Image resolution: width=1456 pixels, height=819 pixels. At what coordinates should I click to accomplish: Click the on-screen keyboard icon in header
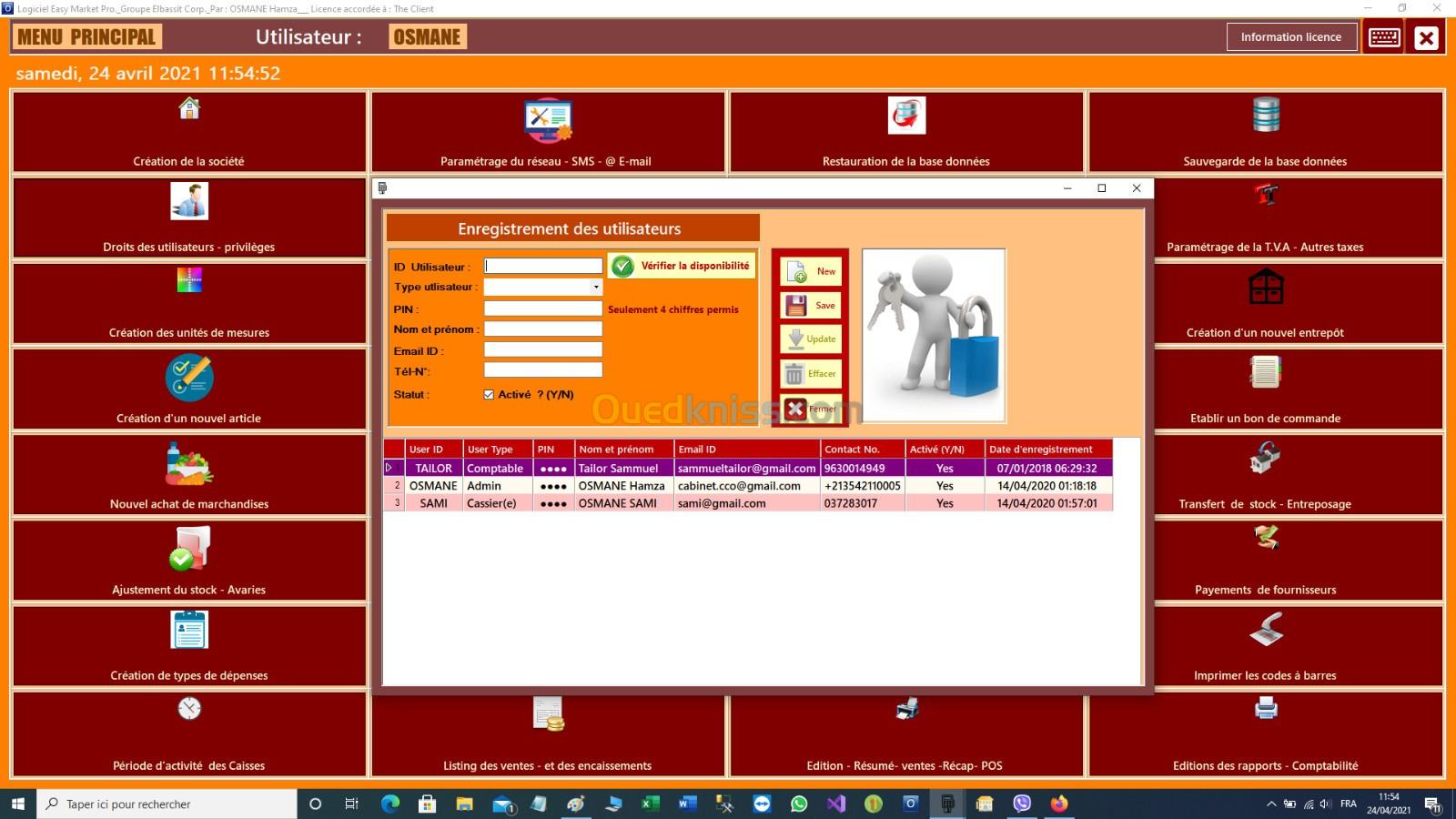pos(1384,37)
